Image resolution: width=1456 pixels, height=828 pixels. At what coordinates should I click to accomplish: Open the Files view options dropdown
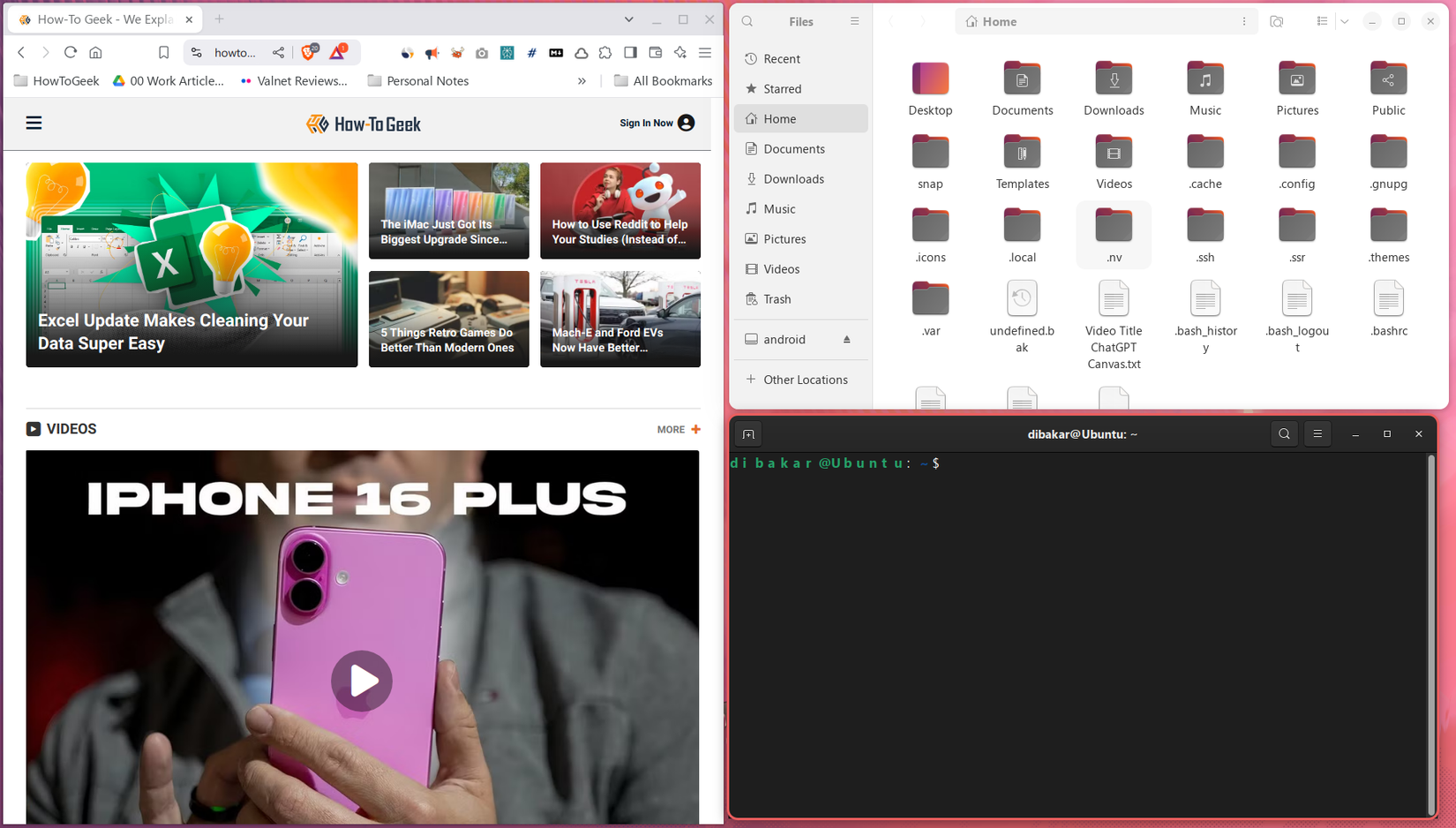(x=1344, y=21)
